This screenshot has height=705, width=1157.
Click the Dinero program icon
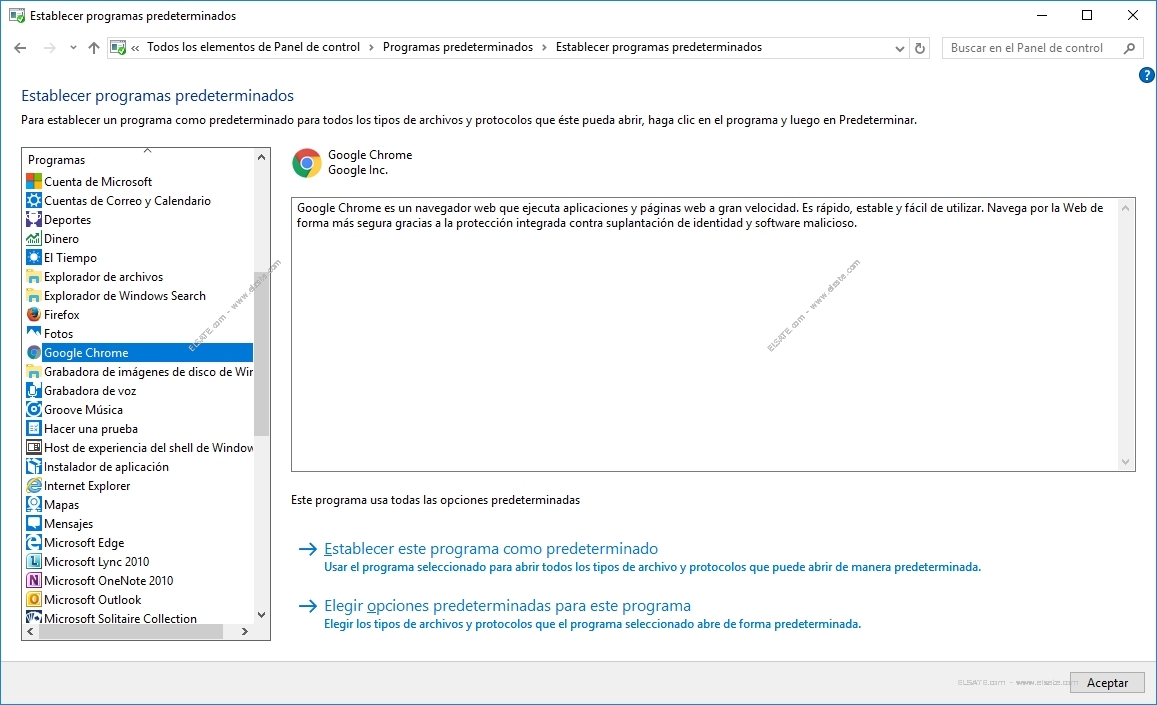point(34,238)
